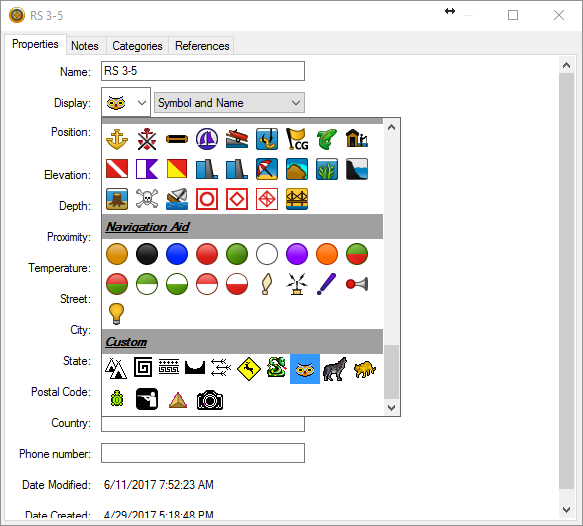Viewport: 583px width, 526px height.
Task: Pick the yellow light bulb symbol
Action: point(116,313)
